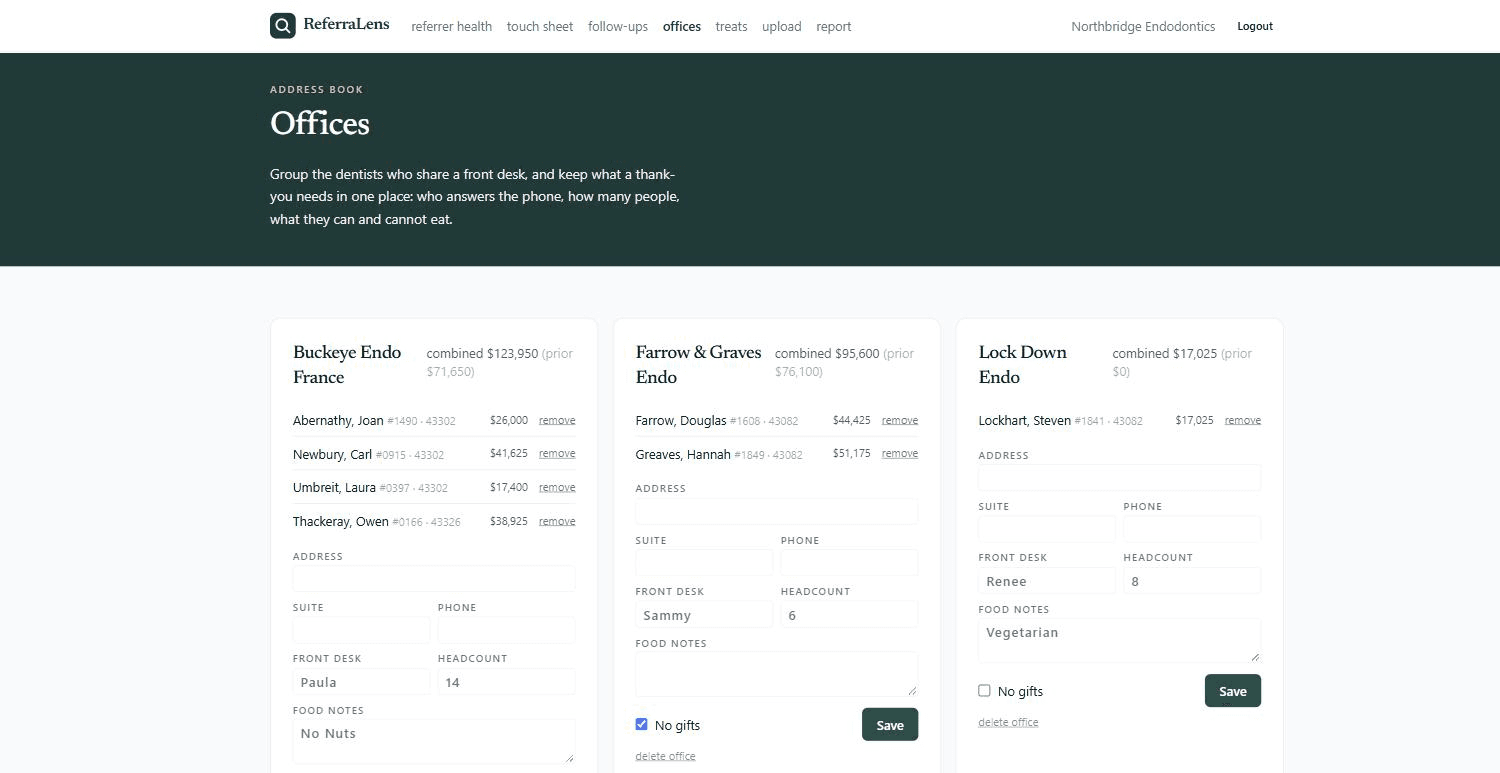Save the Lock Down Endo office
Viewport: 1500px width, 773px height.
[x=1233, y=691]
